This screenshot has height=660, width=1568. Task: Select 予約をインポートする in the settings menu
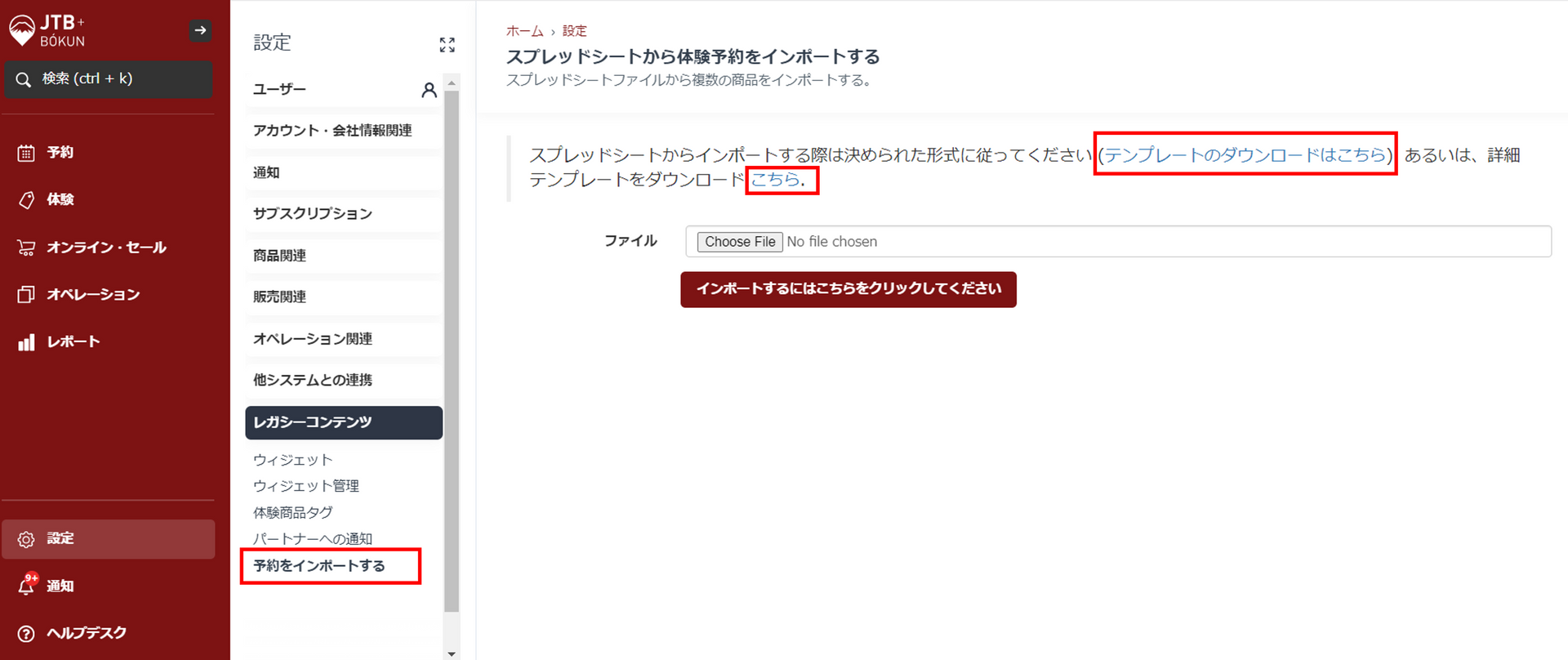point(318,566)
